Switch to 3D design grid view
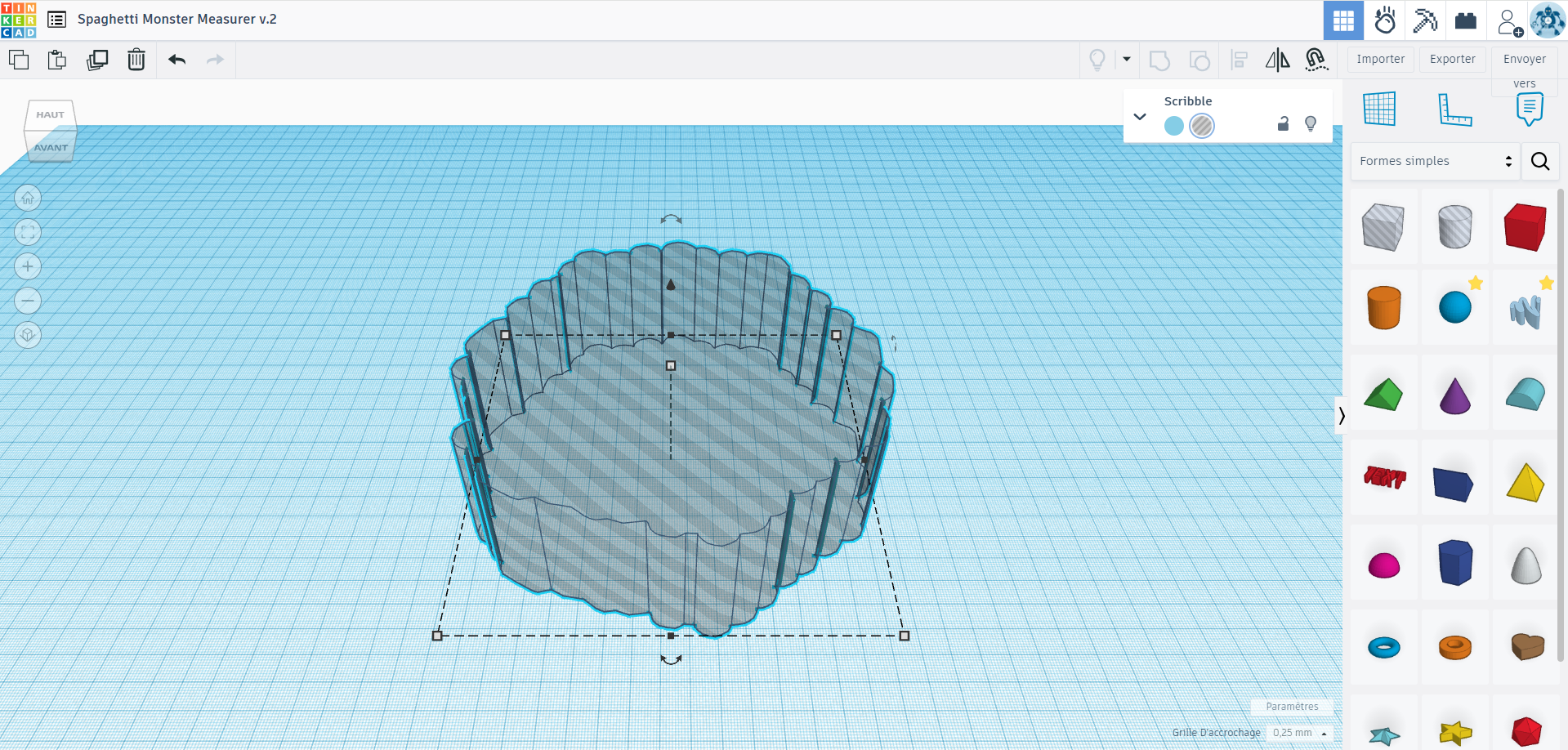This screenshot has height=750, width=1568. (1344, 20)
